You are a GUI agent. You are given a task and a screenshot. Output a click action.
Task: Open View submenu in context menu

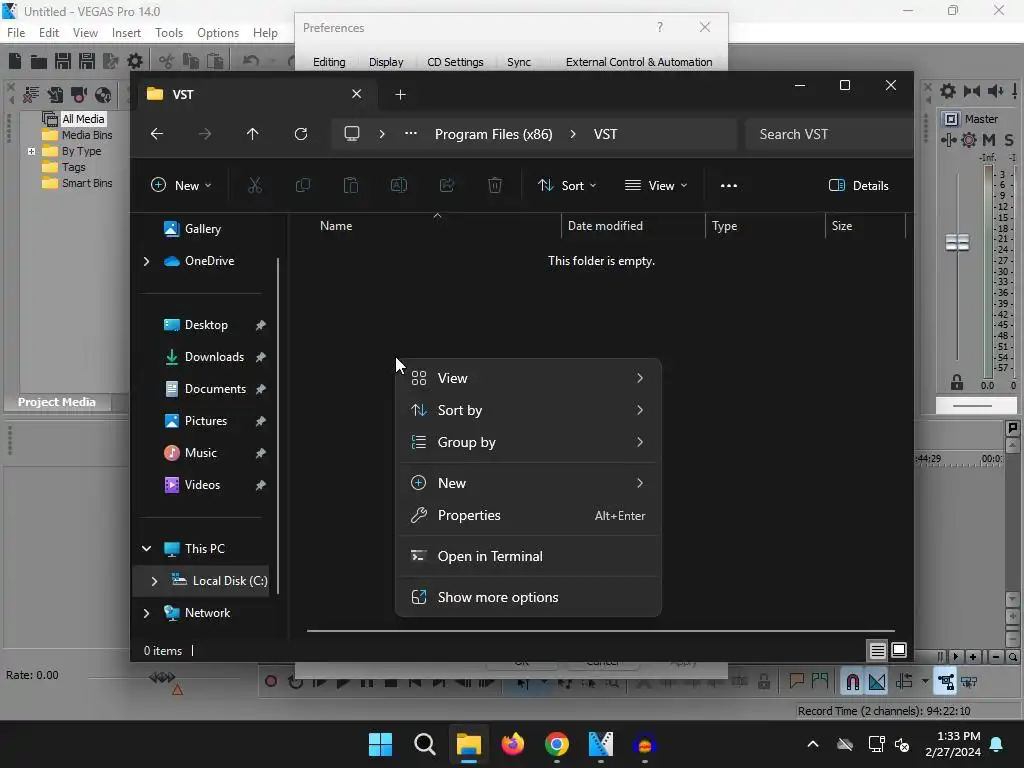point(528,378)
